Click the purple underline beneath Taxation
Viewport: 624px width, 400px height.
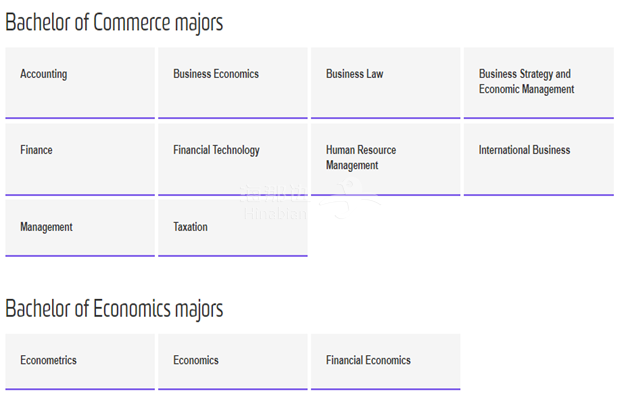tap(232, 256)
